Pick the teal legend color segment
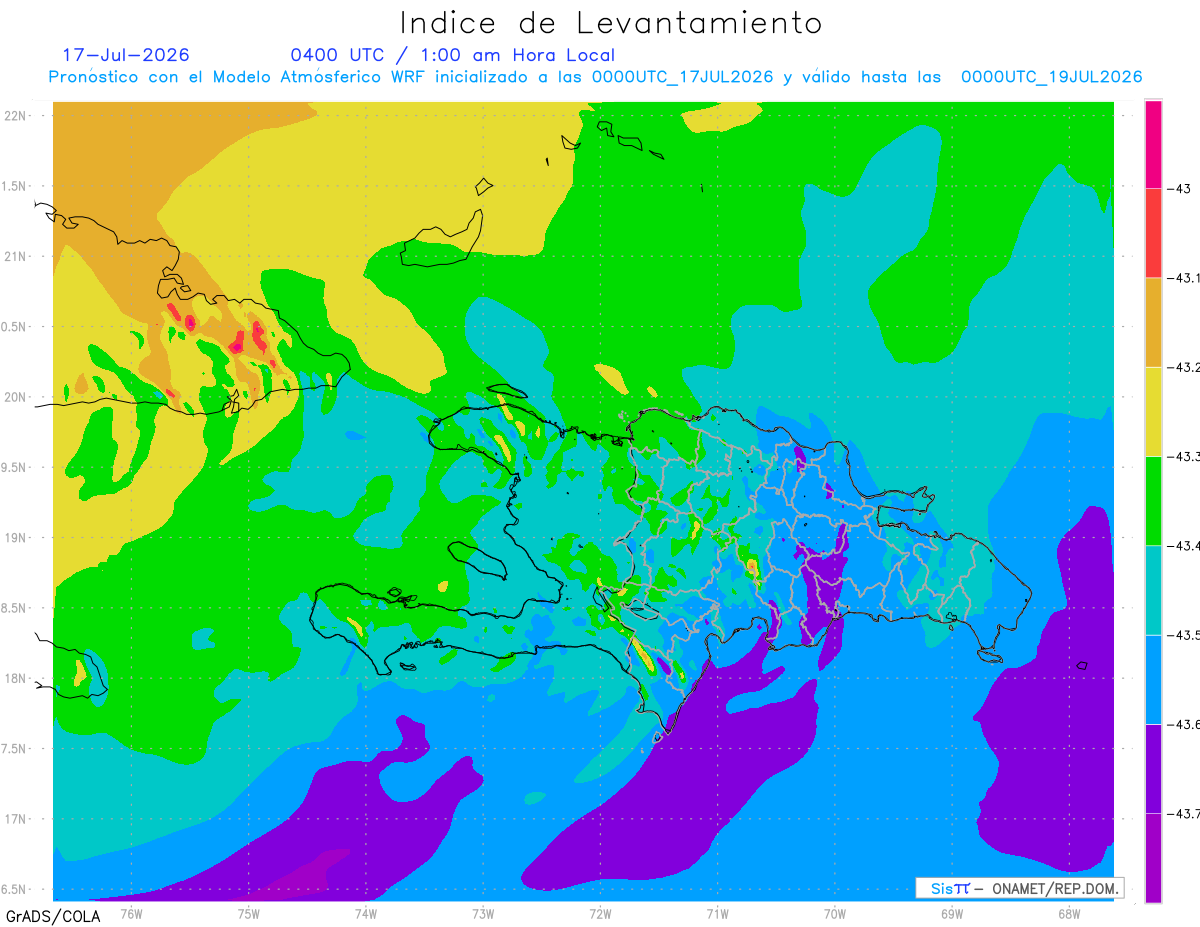 click(x=1153, y=589)
